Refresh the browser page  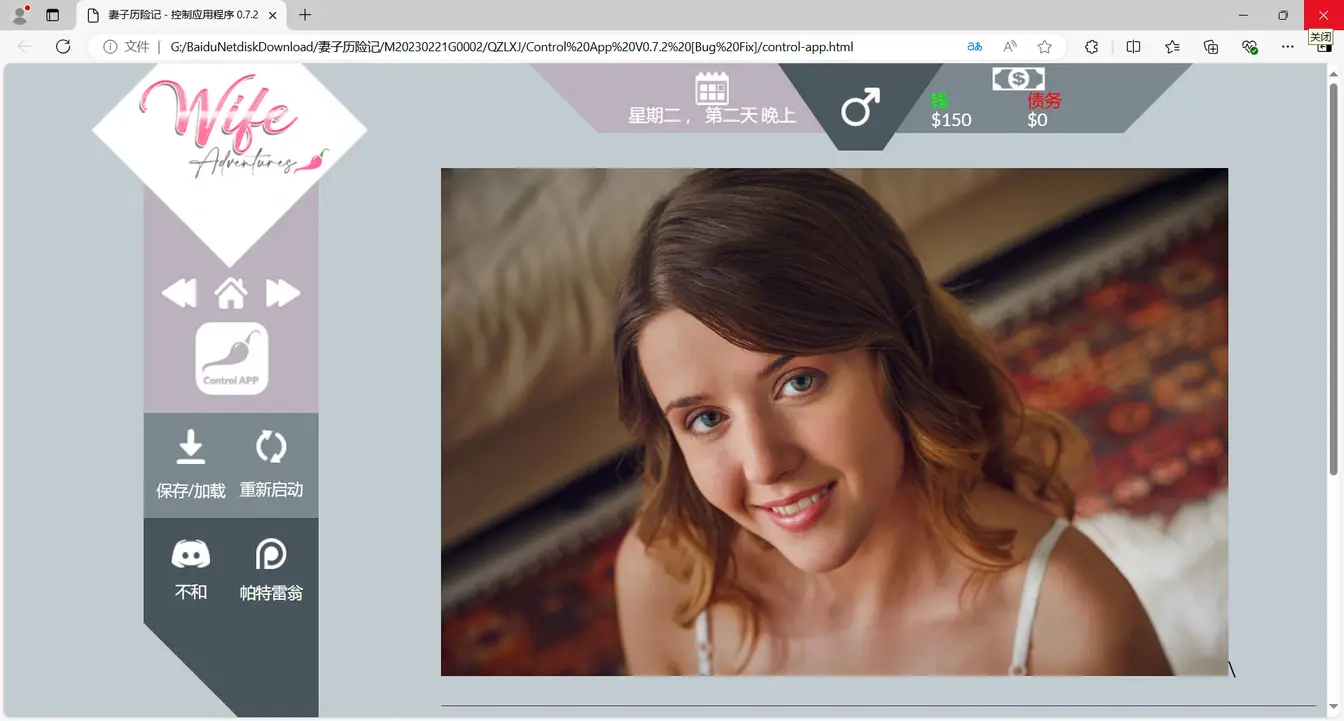[63, 47]
